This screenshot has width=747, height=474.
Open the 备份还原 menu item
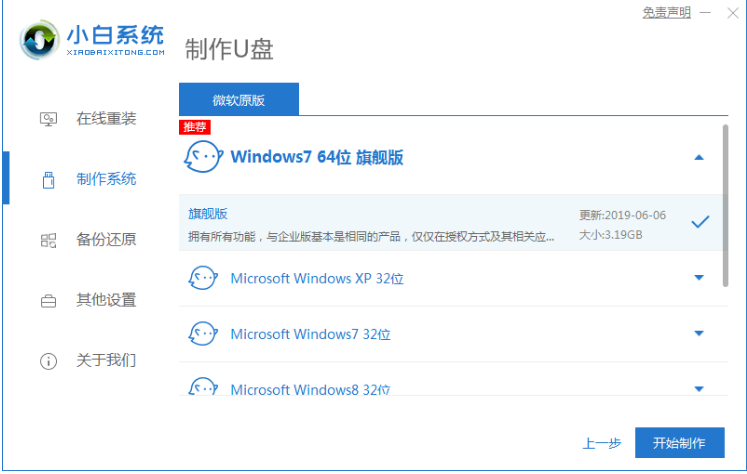pos(106,240)
